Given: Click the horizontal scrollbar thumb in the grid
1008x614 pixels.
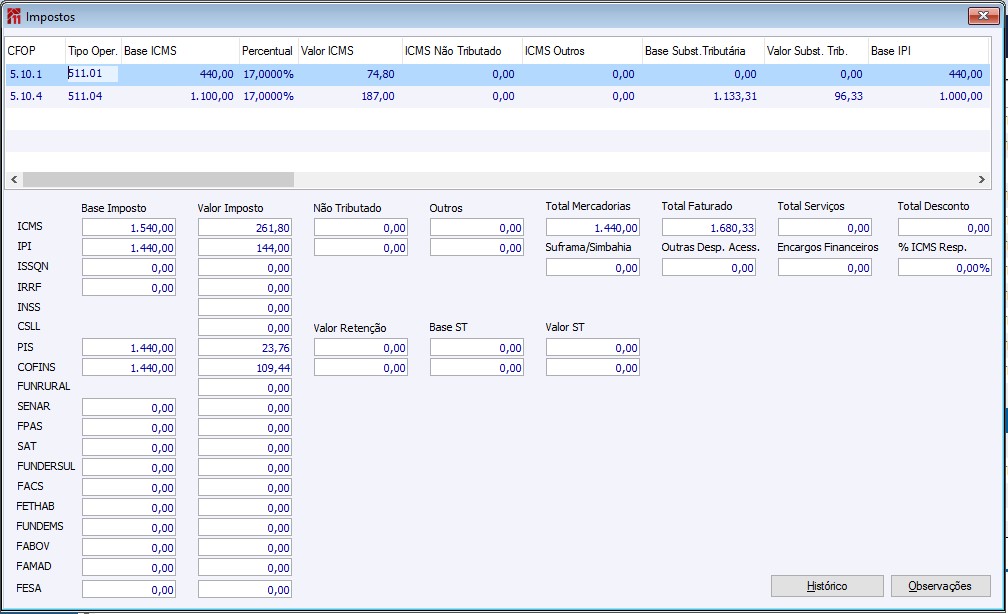Looking at the screenshot, I should pos(158,179).
